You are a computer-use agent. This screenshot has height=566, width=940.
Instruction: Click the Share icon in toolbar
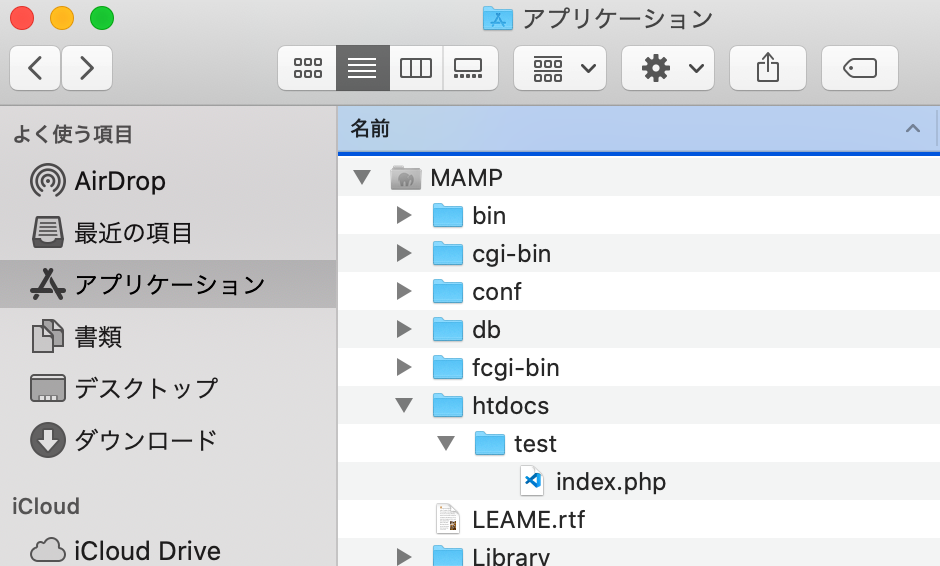(x=767, y=68)
